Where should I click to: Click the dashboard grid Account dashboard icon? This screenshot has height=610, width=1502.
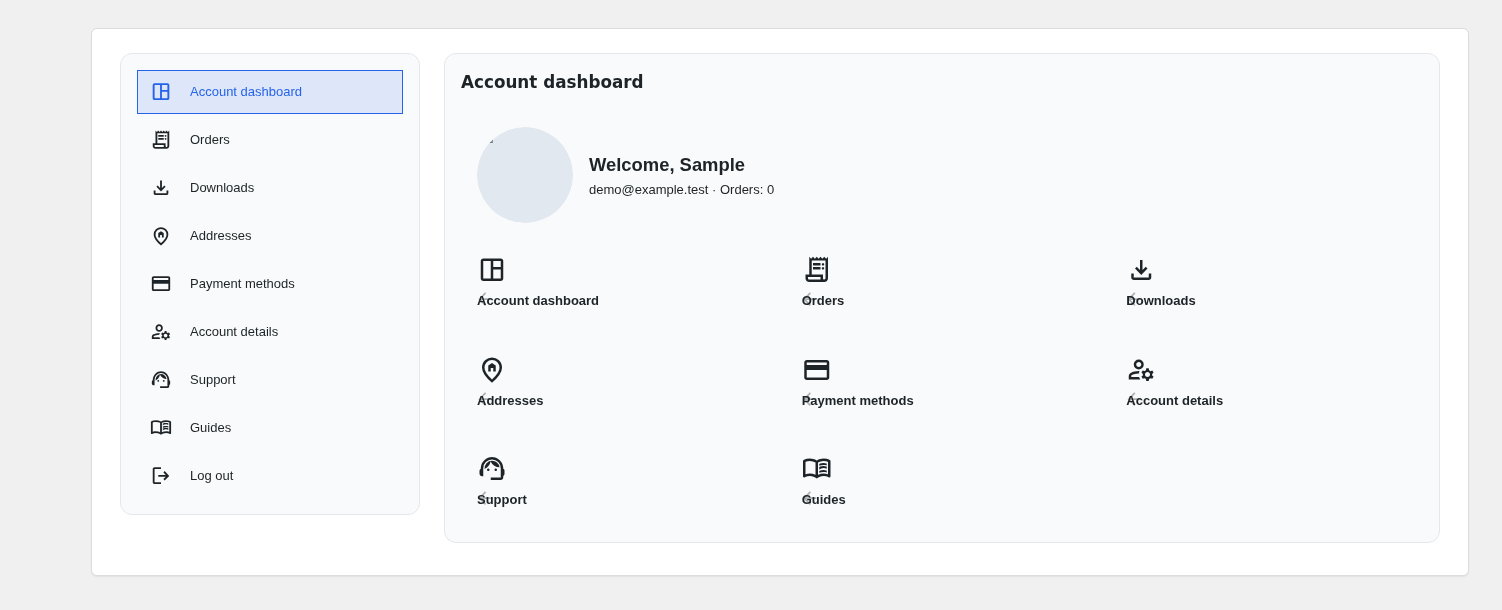[492, 270]
